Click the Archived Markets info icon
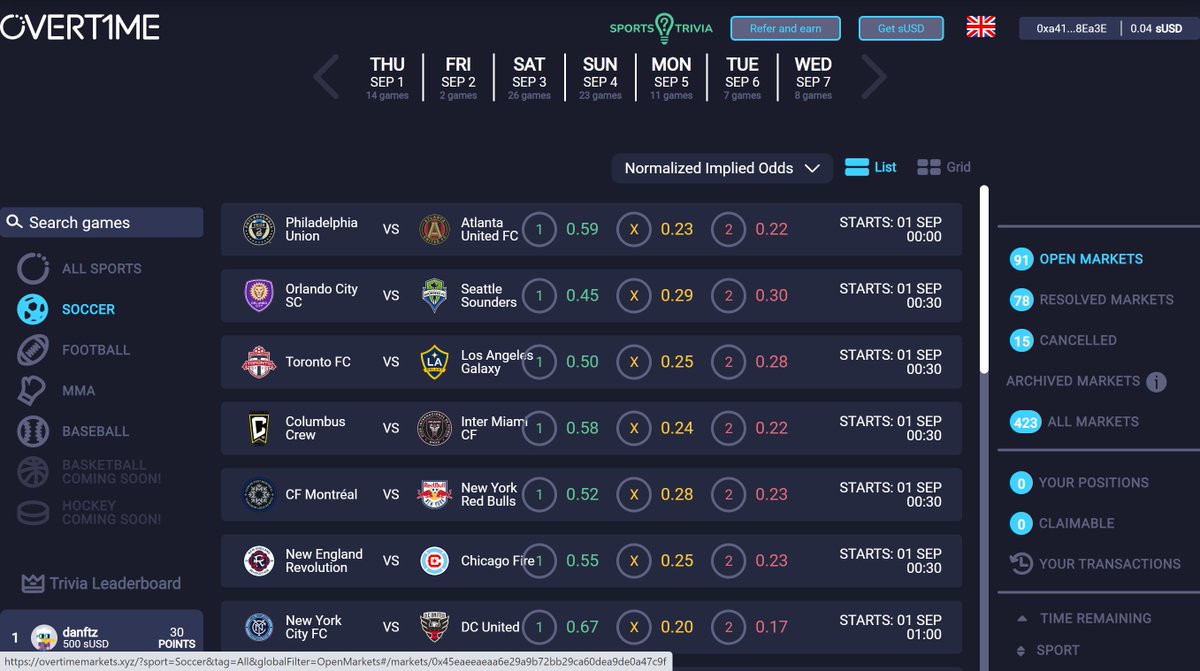1200x671 pixels. 1156,381
